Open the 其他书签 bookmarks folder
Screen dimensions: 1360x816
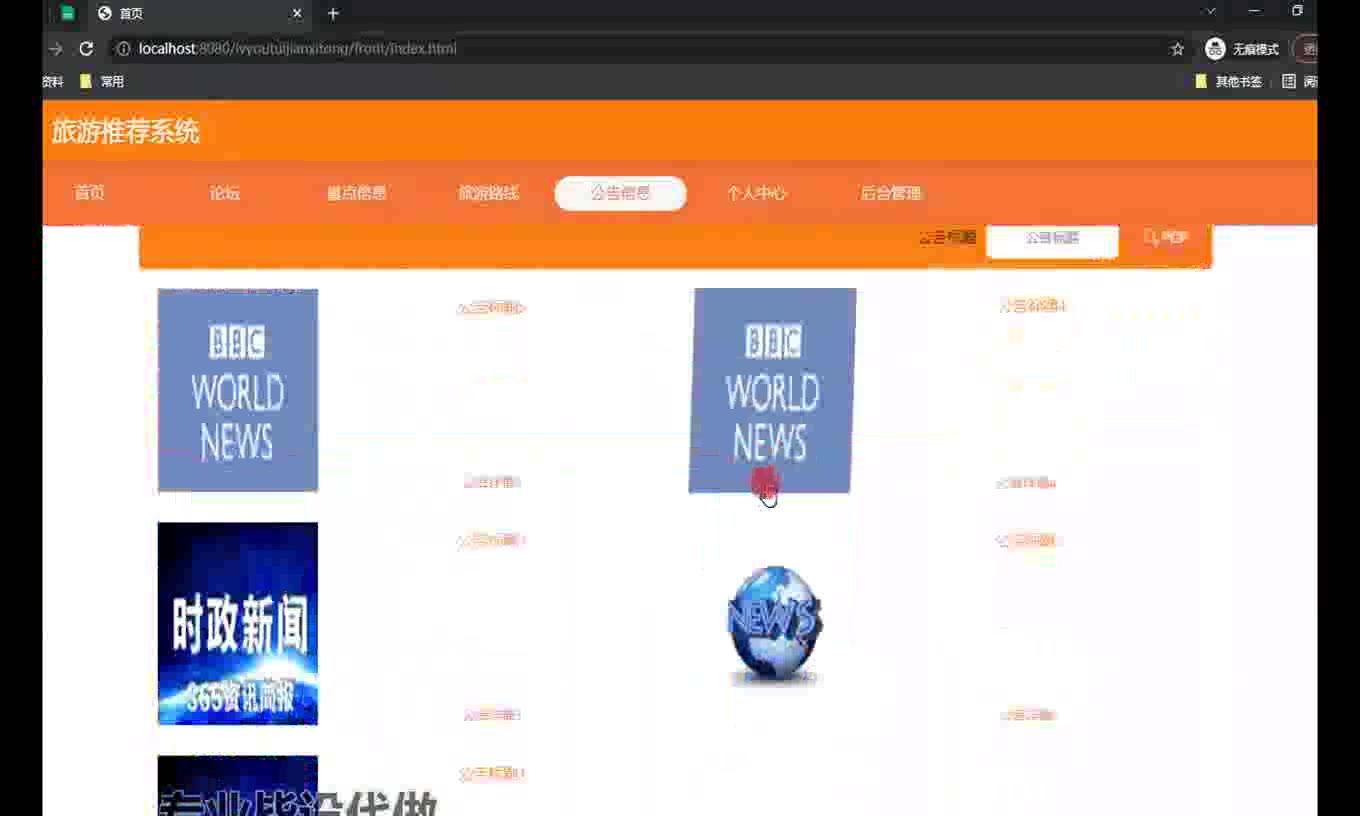coord(1229,82)
